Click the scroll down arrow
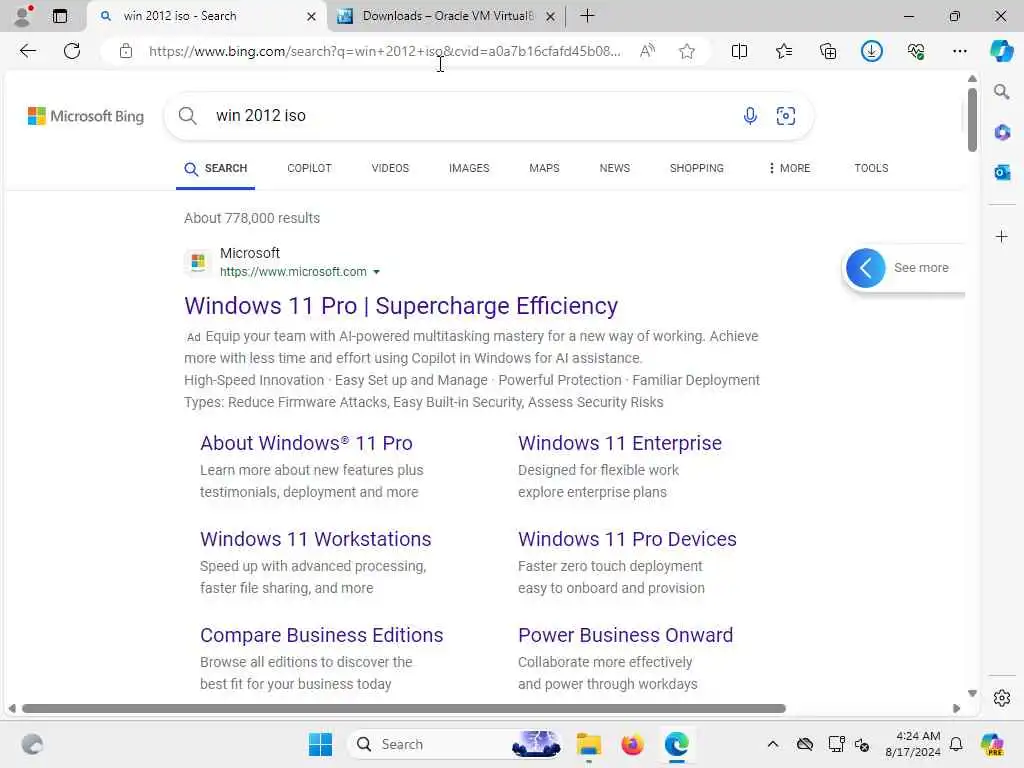The height and width of the screenshot is (768, 1024). coord(972,693)
